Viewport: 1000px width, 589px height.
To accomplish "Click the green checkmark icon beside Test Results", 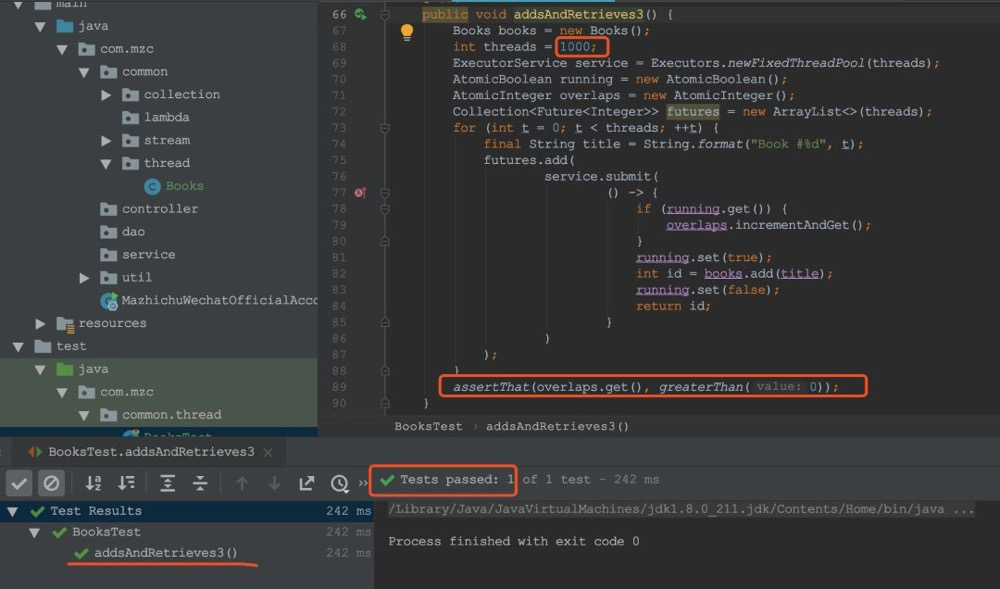I will pyautogui.click(x=38, y=511).
